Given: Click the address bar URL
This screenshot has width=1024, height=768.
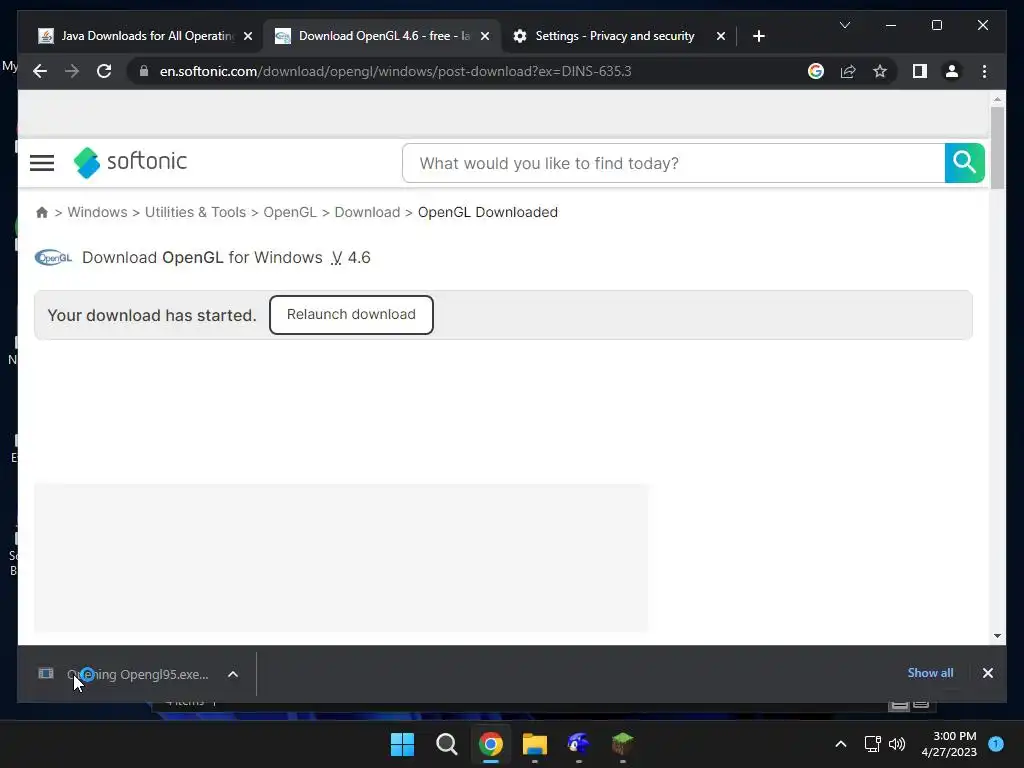Looking at the screenshot, I should 395,71.
